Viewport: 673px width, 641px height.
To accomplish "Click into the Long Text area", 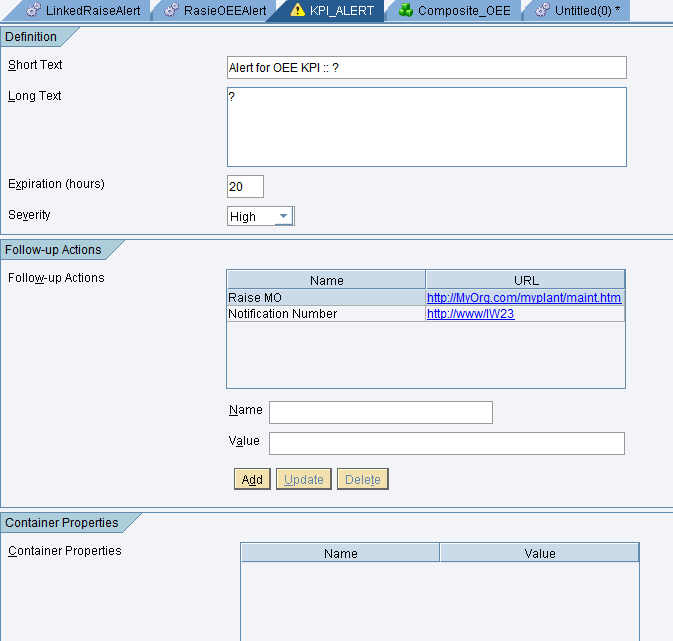I will (x=426, y=127).
